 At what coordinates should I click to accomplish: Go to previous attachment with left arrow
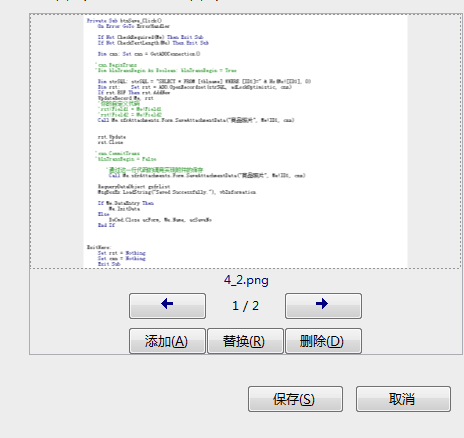(167, 306)
